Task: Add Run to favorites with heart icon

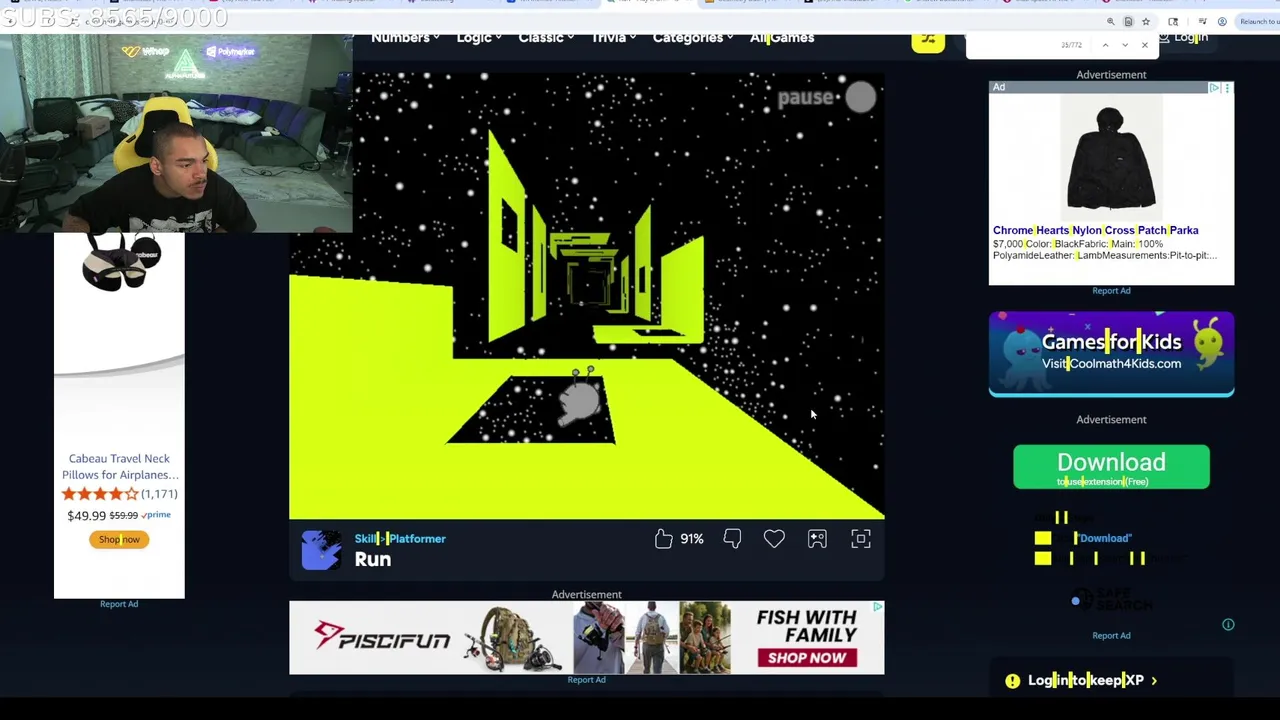Action: (774, 539)
